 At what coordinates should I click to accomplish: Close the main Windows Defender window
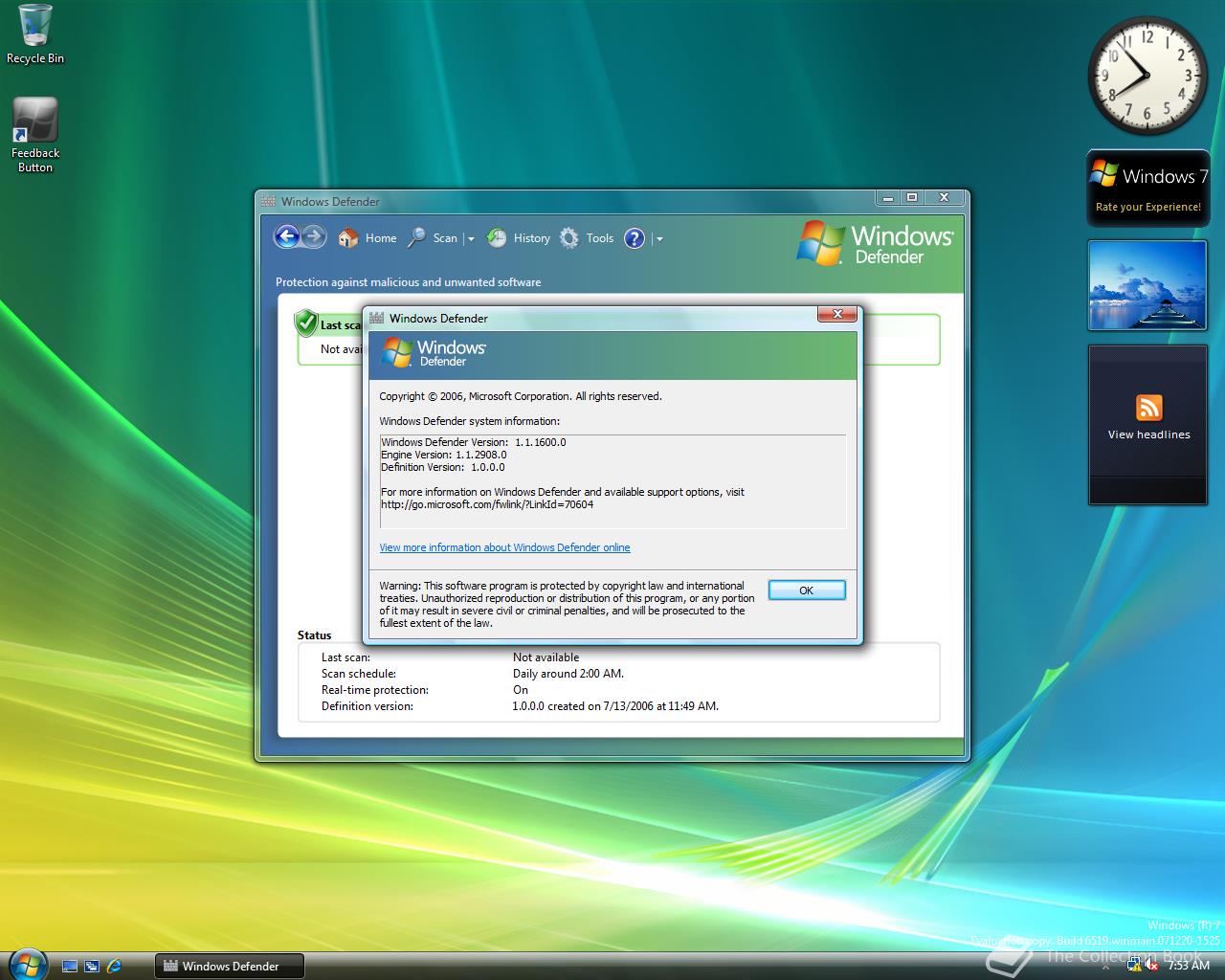click(x=944, y=197)
